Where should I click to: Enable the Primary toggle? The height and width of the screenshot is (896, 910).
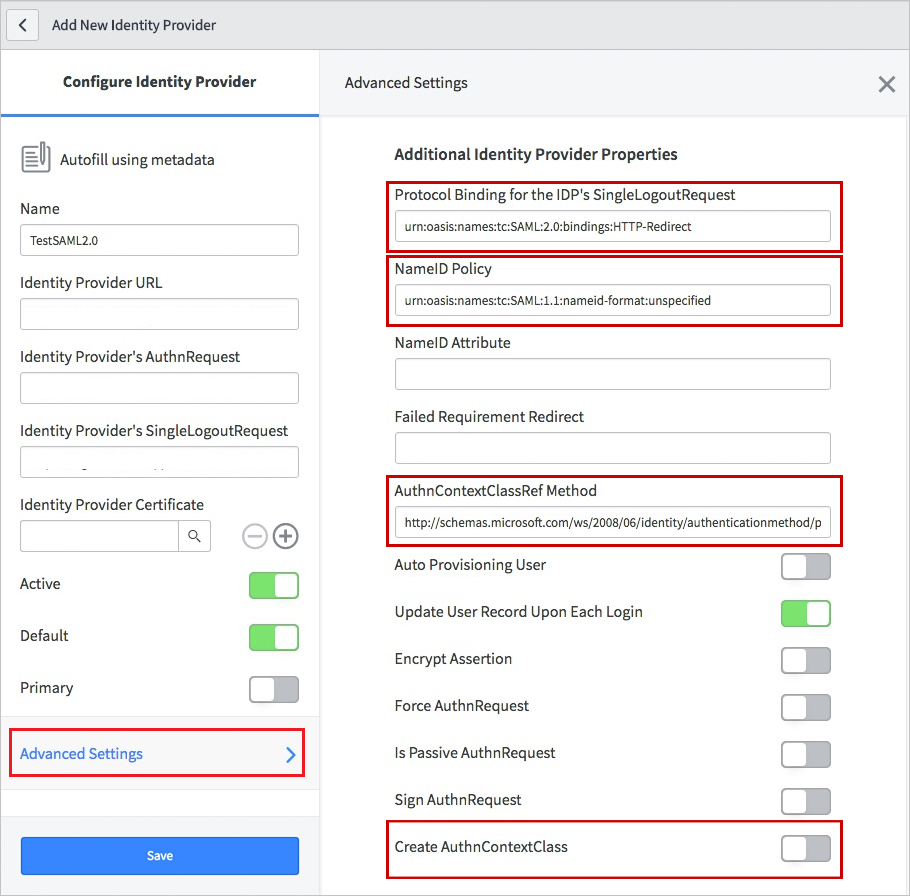(x=273, y=689)
